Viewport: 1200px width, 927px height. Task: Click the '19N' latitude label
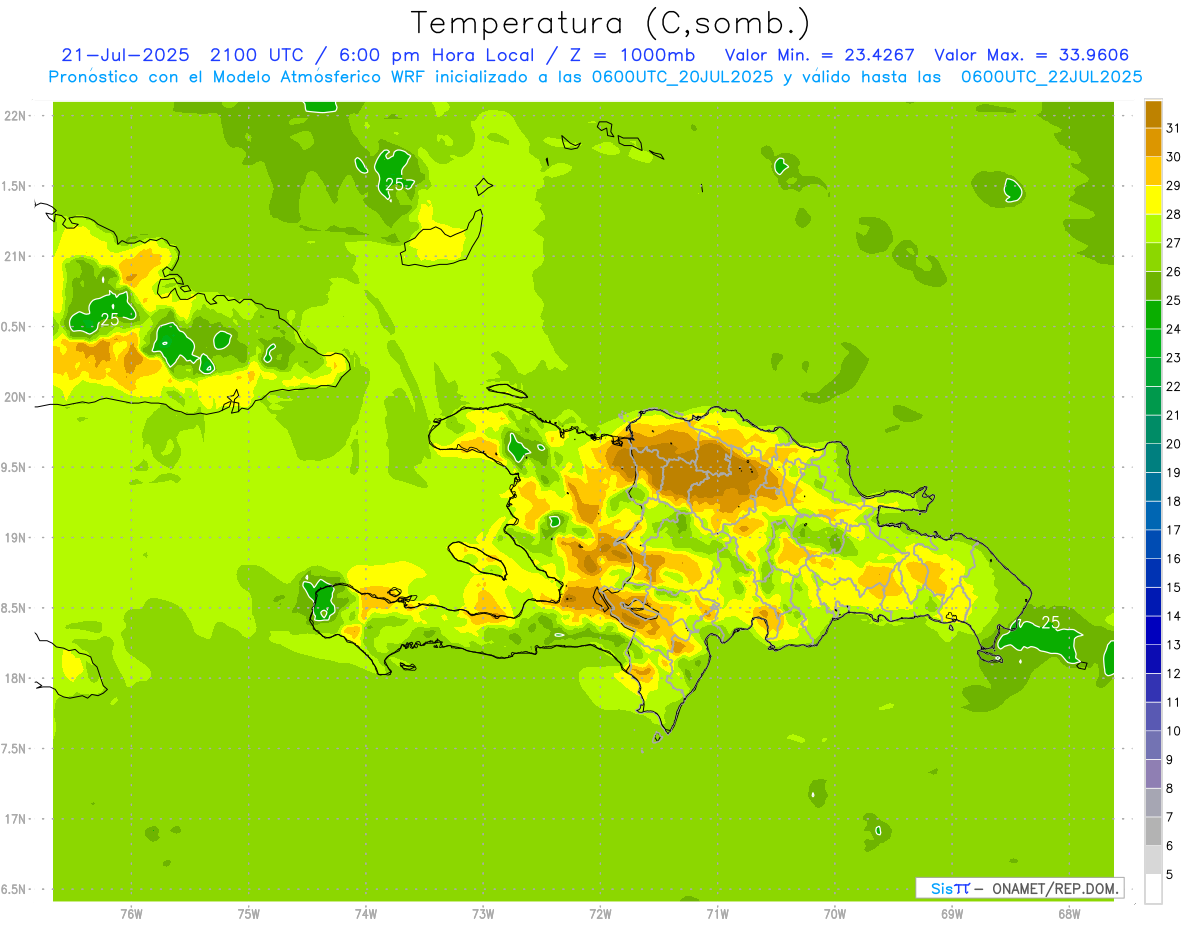16,538
